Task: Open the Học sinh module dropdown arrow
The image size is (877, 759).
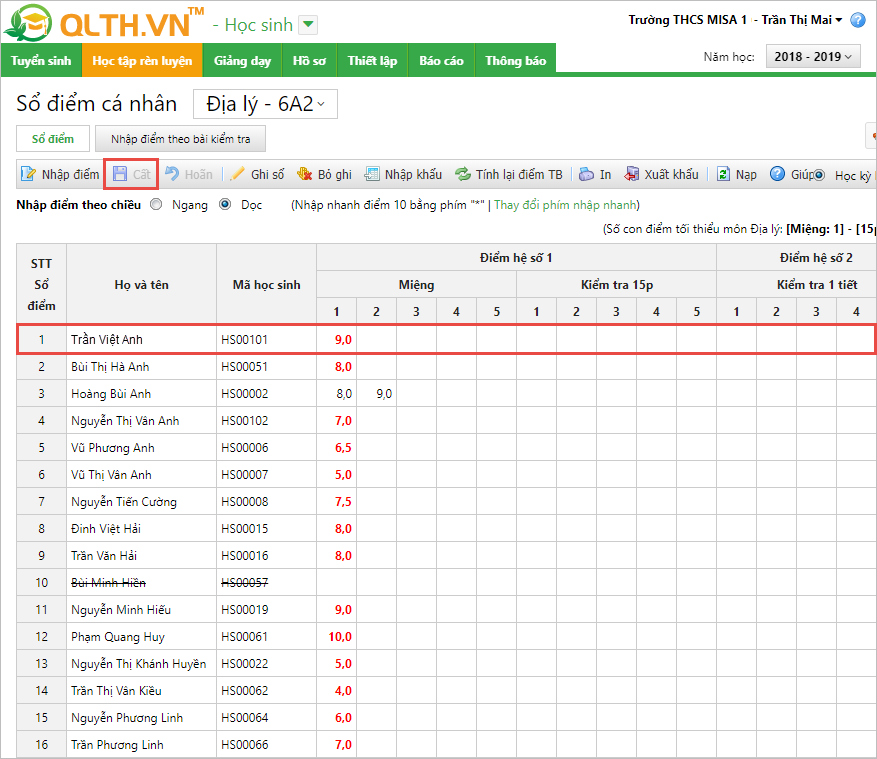Action: (308, 24)
